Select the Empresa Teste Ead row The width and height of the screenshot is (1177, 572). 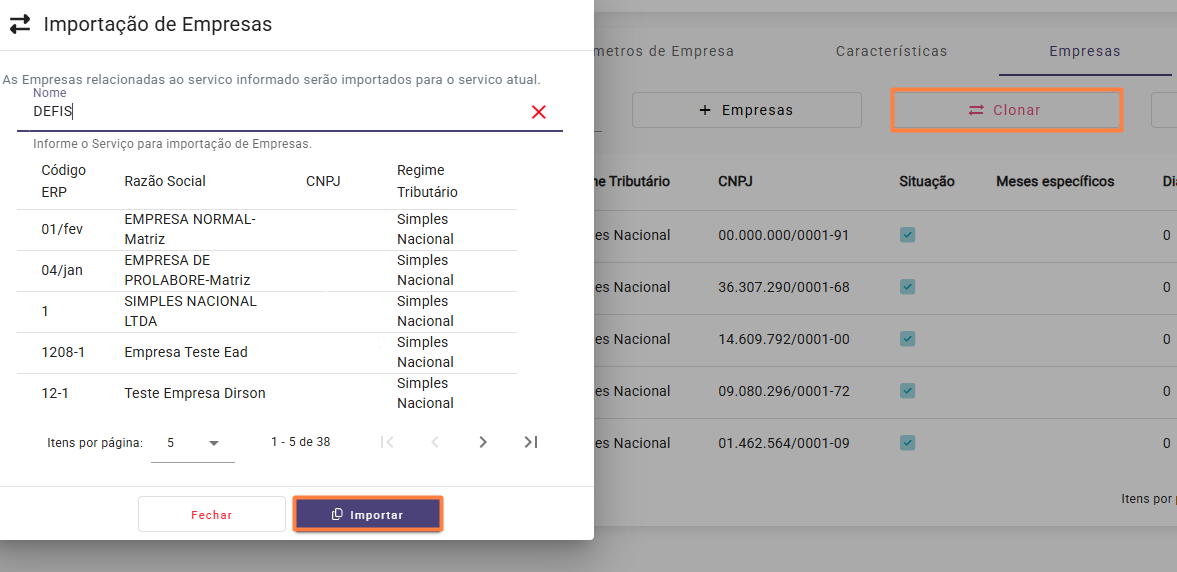(x=186, y=352)
